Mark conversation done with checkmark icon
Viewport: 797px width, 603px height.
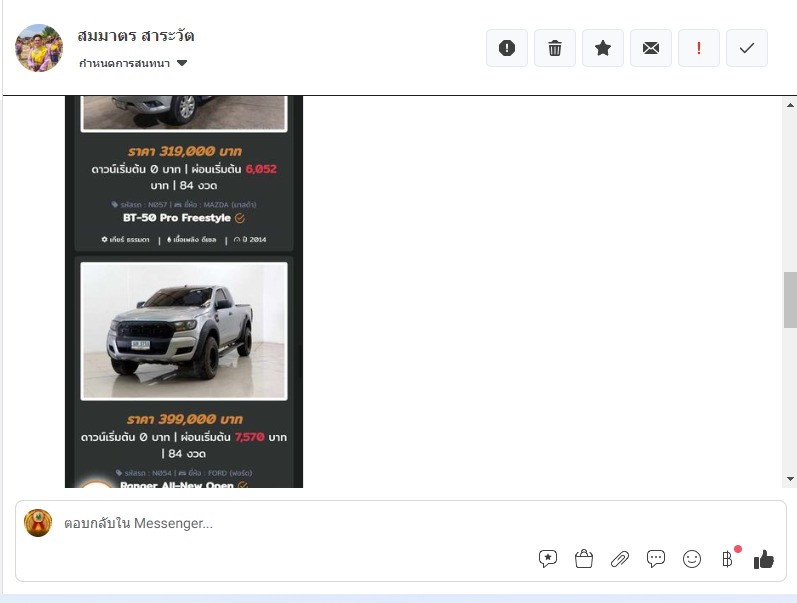[x=747, y=48]
